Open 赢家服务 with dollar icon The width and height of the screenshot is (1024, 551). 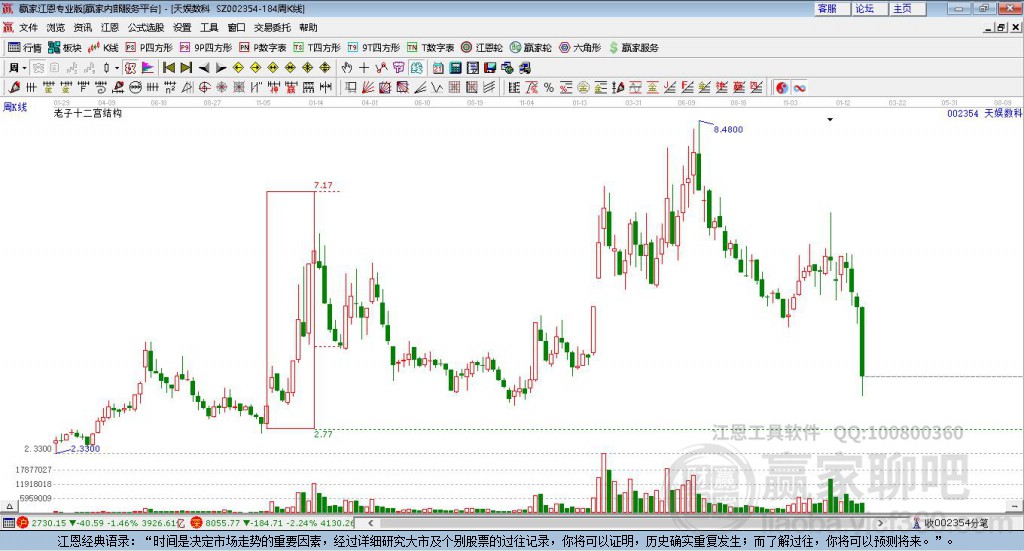click(x=634, y=48)
